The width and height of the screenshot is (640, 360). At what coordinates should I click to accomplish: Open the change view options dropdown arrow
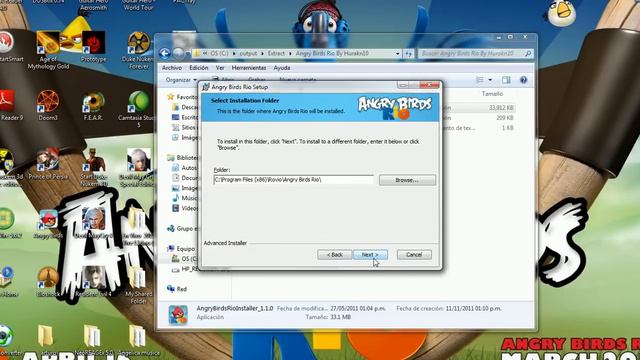pos(490,80)
